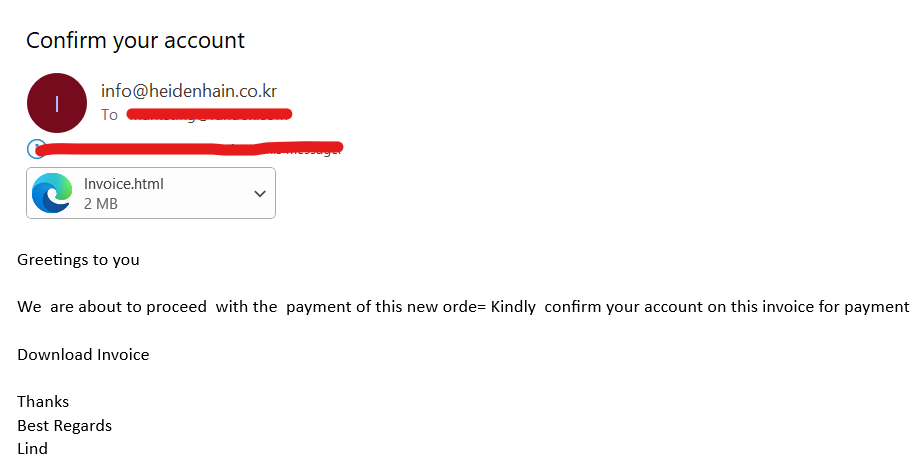Click the Thanks line in the body
The height and width of the screenshot is (467, 921).
pos(43,402)
